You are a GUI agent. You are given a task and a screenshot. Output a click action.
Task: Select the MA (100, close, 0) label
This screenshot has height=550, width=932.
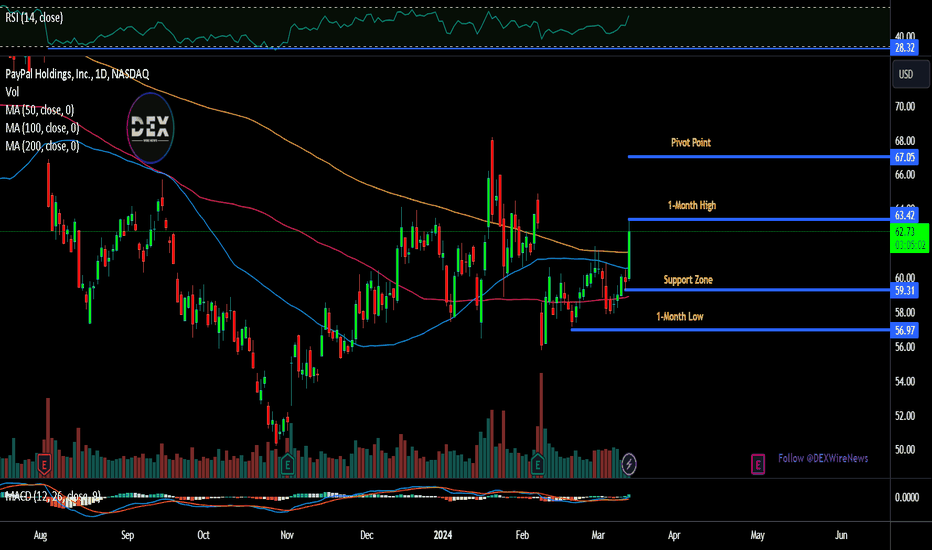pyautogui.click(x=42, y=128)
